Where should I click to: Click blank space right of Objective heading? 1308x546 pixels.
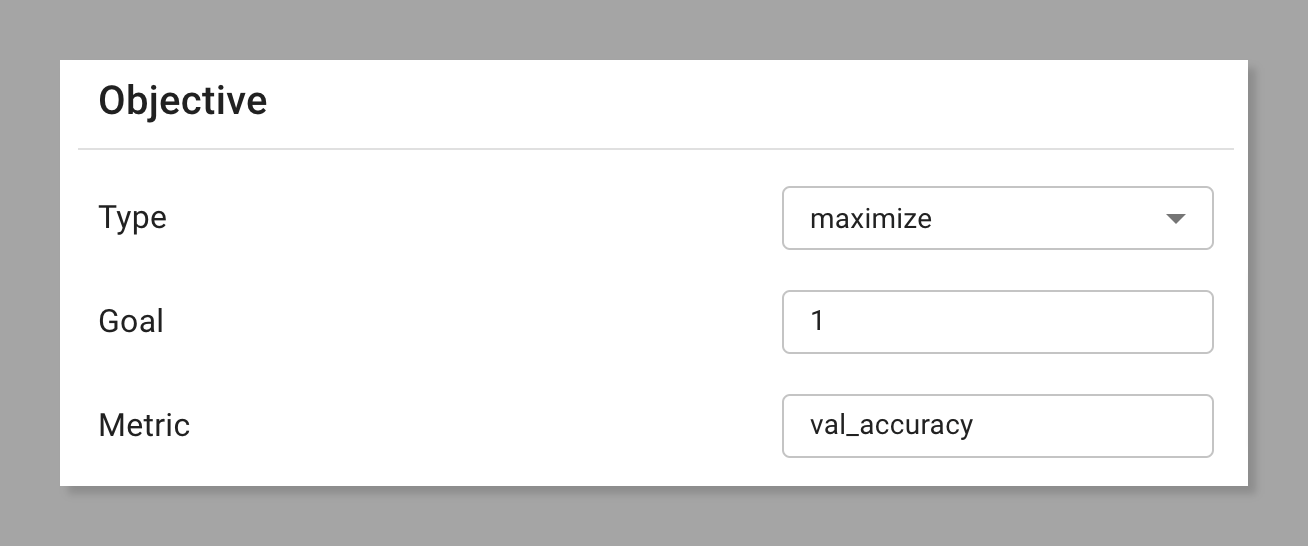(x=750, y=101)
